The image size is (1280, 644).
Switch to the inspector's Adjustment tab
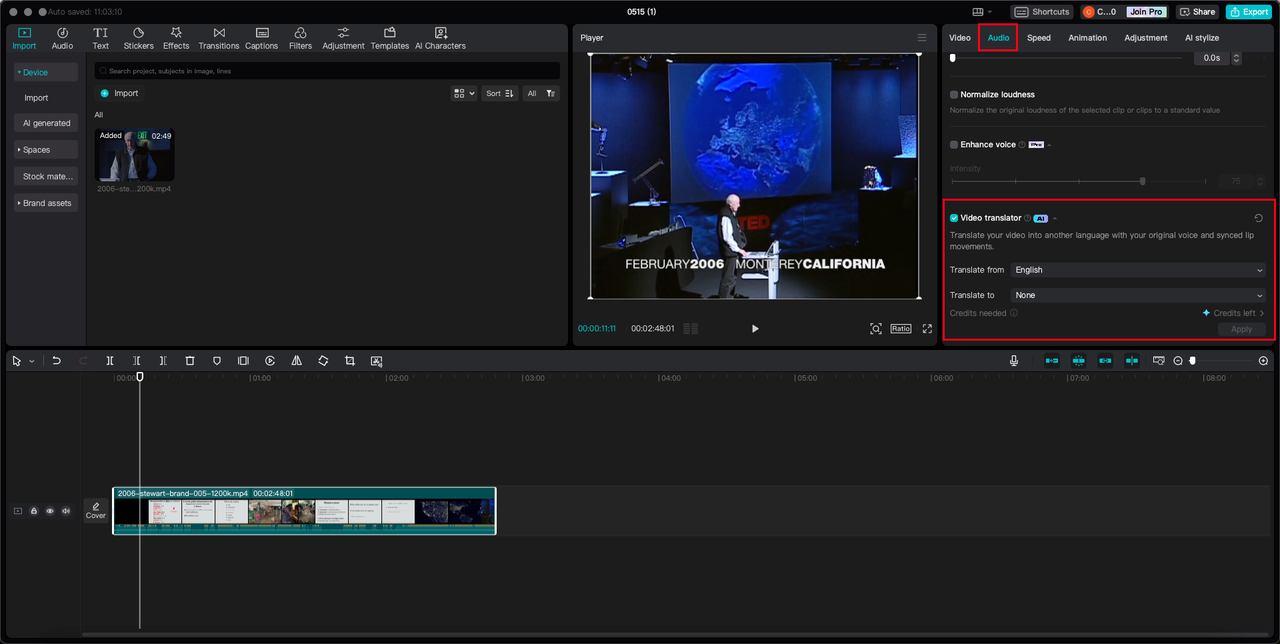(x=1146, y=38)
